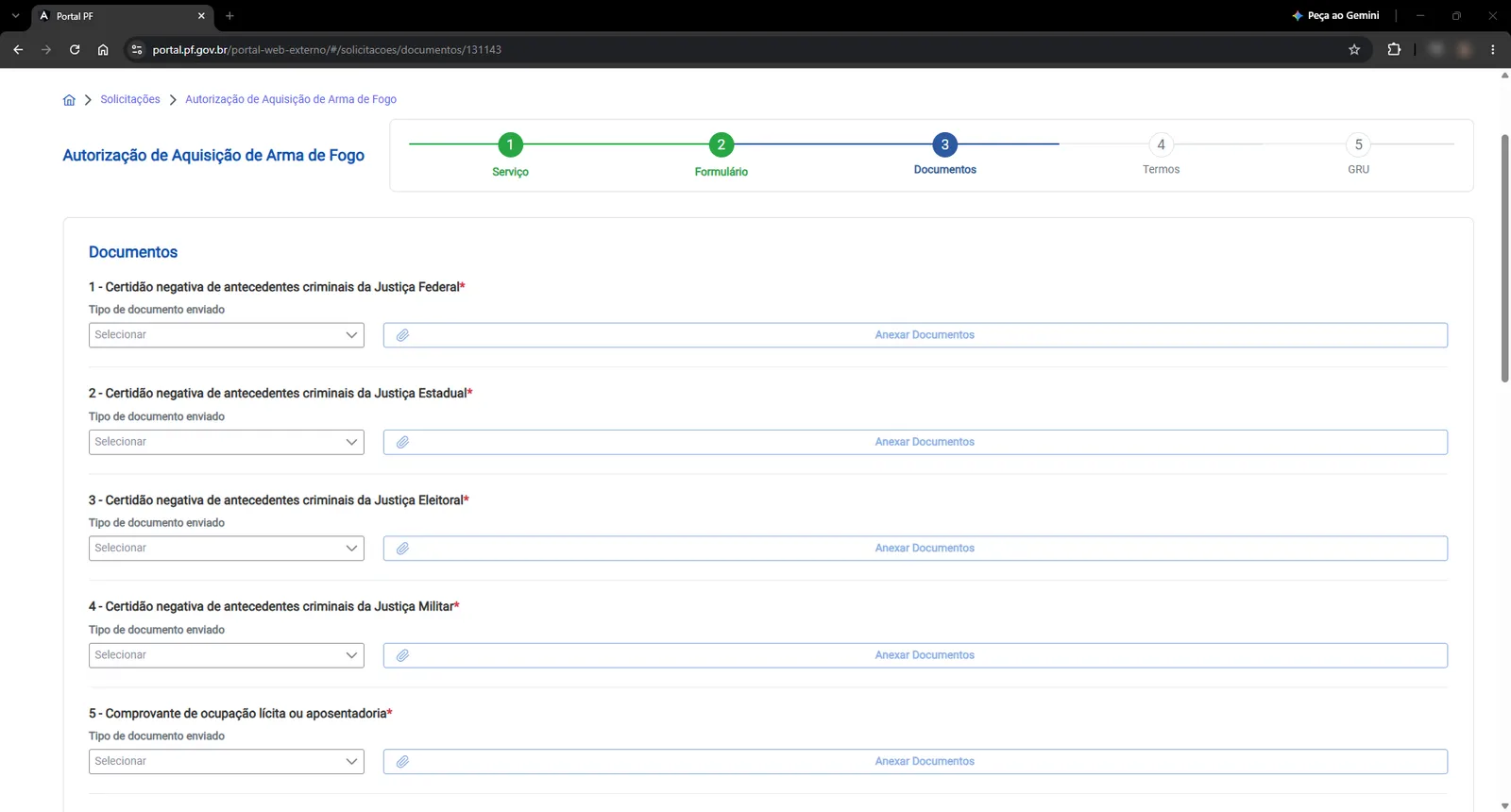Jump to step 4 Termos
The height and width of the screenshot is (812, 1511).
pyautogui.click(x=1161, y=144)
